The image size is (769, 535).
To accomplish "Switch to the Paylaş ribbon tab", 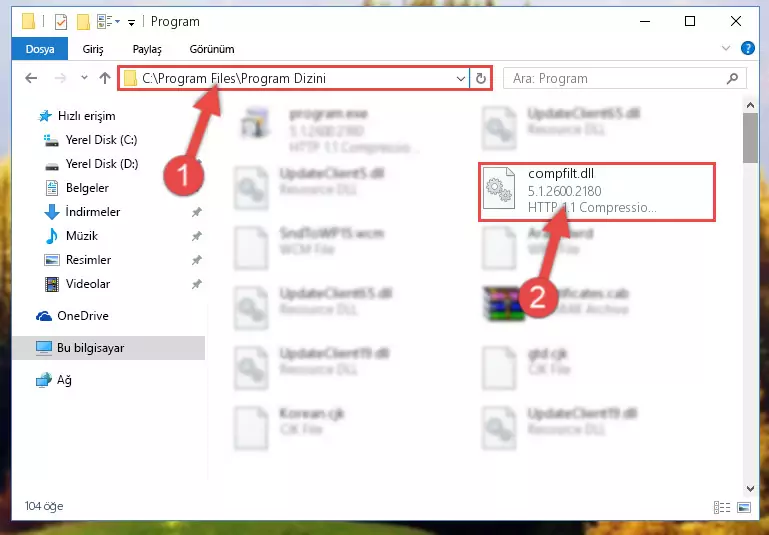I will pos(147,49).
